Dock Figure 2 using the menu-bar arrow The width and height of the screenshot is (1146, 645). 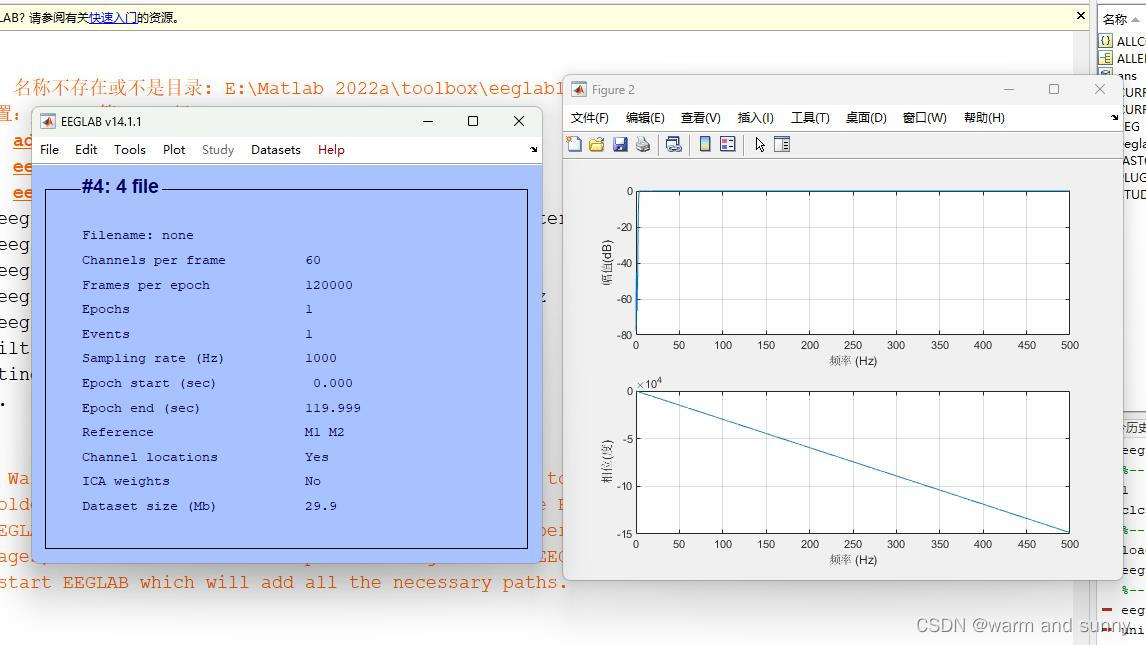pos(1115,118)
